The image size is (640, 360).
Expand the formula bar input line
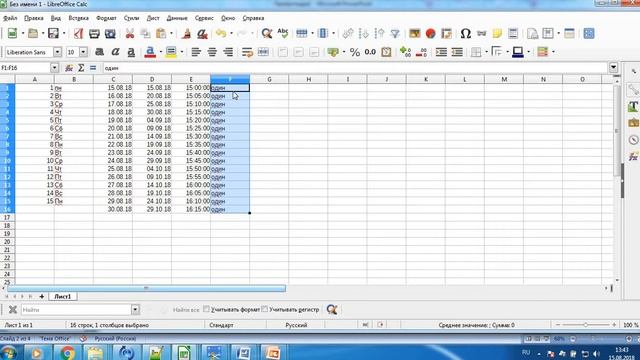613,68
